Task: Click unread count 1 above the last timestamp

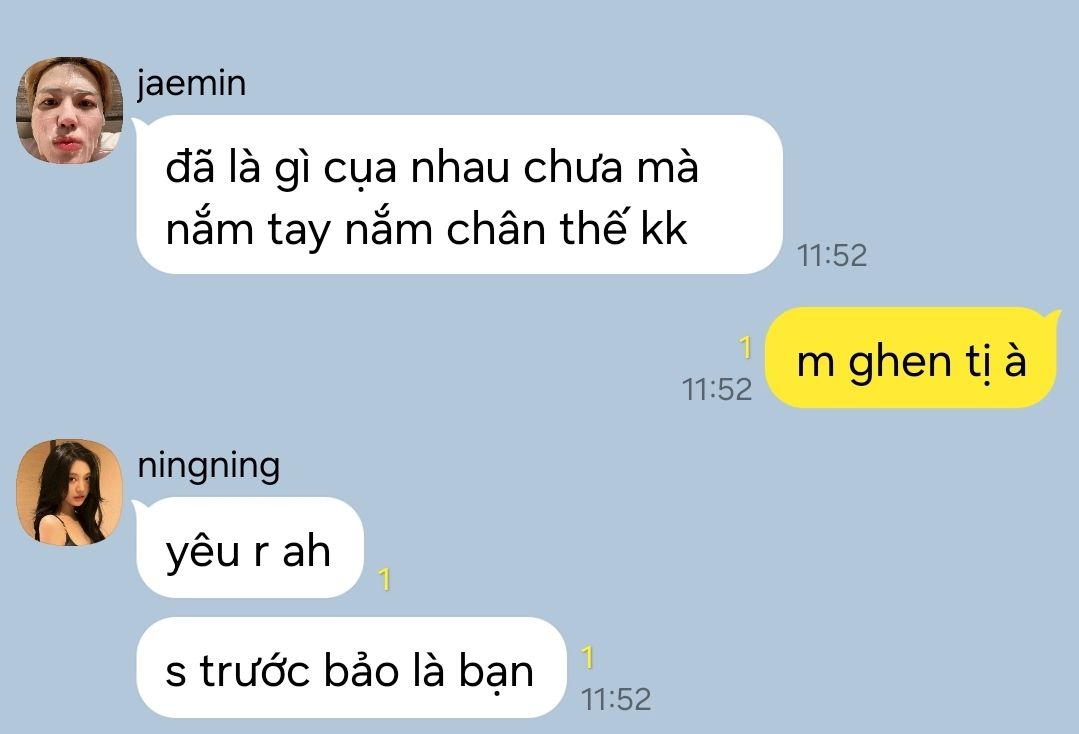Action: pyautogui.click(x=587, y=658)
